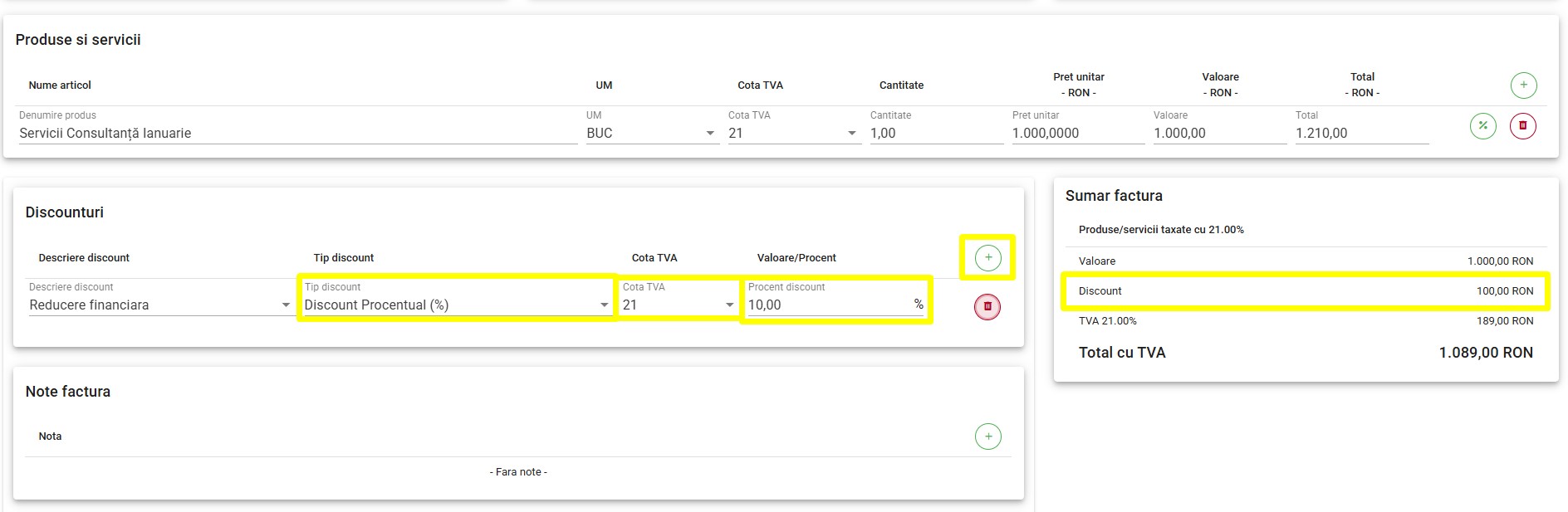Screen dimensions: 1568x512
Task: Edit the Procent discount value field
Action: pyautogui.click(x=828, y=305)
